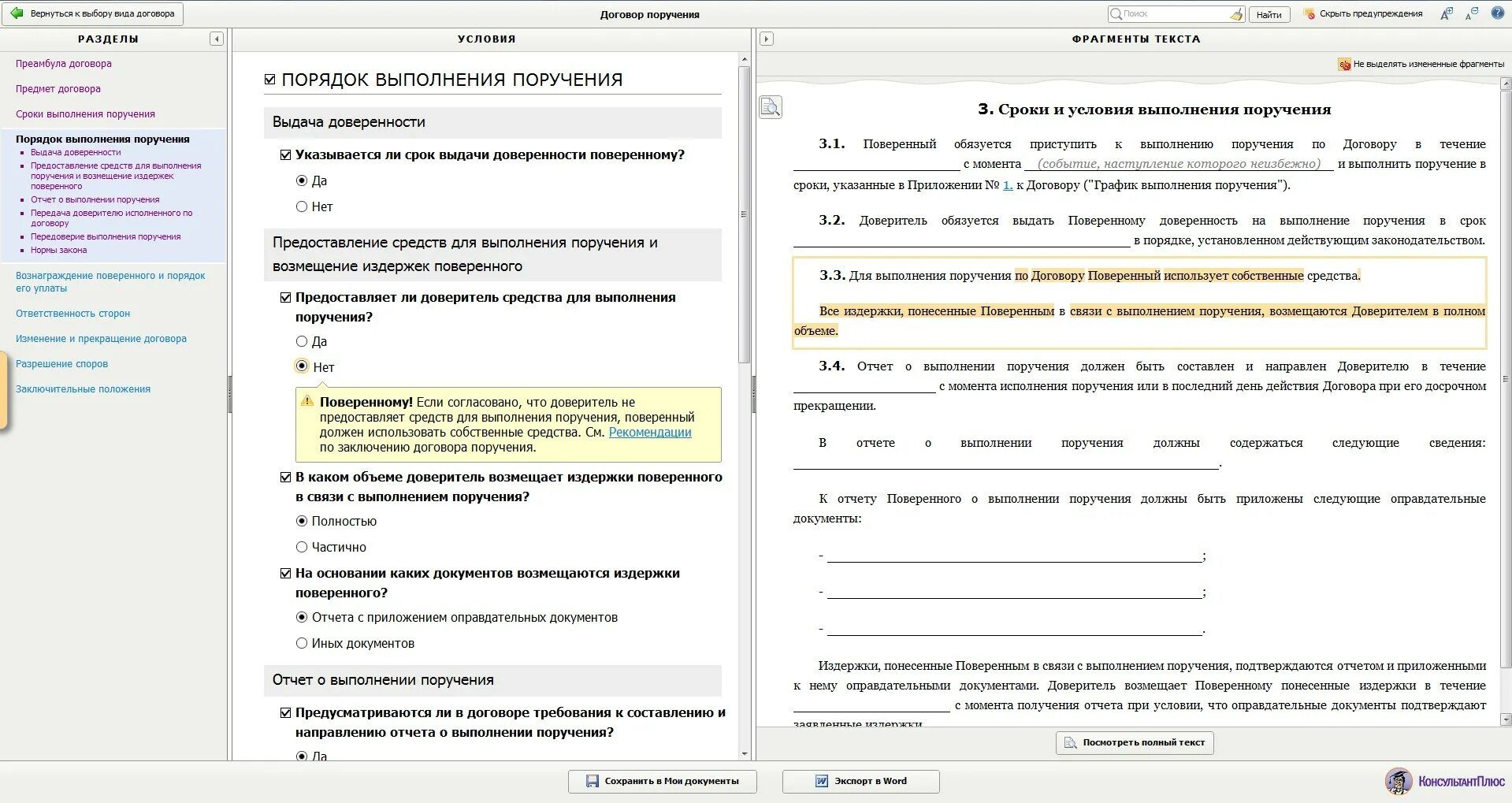1512x803 pixels.
Task: Toggle checkbox for объем возмещения издержек question
Action: point(286,478)
